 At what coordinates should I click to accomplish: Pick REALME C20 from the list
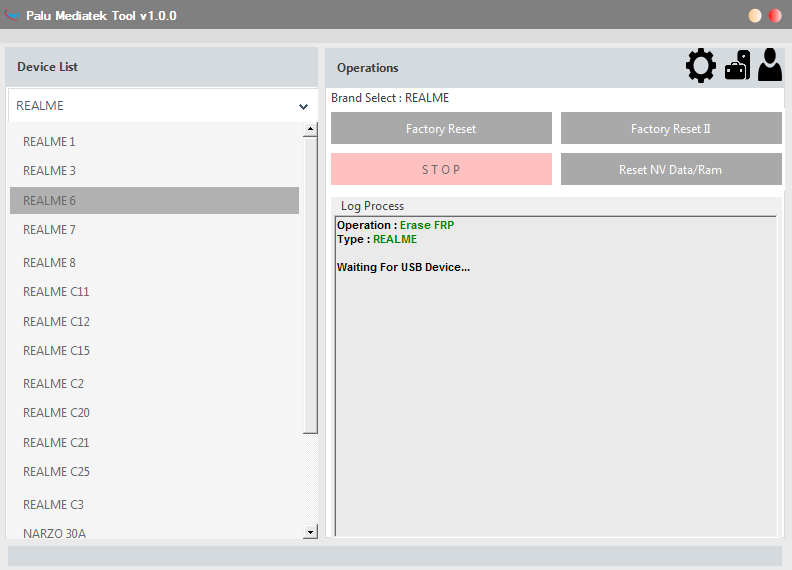(155, 413)
